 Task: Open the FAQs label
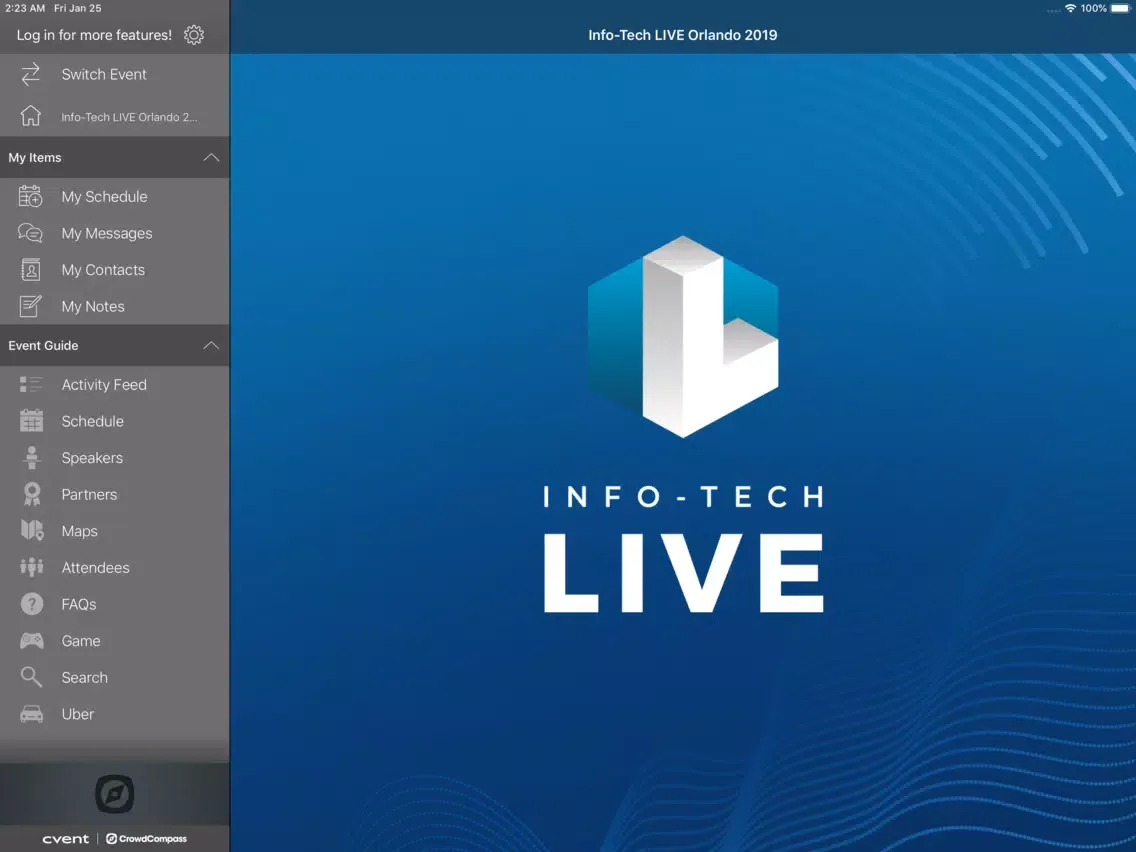[x=79, y=604]
